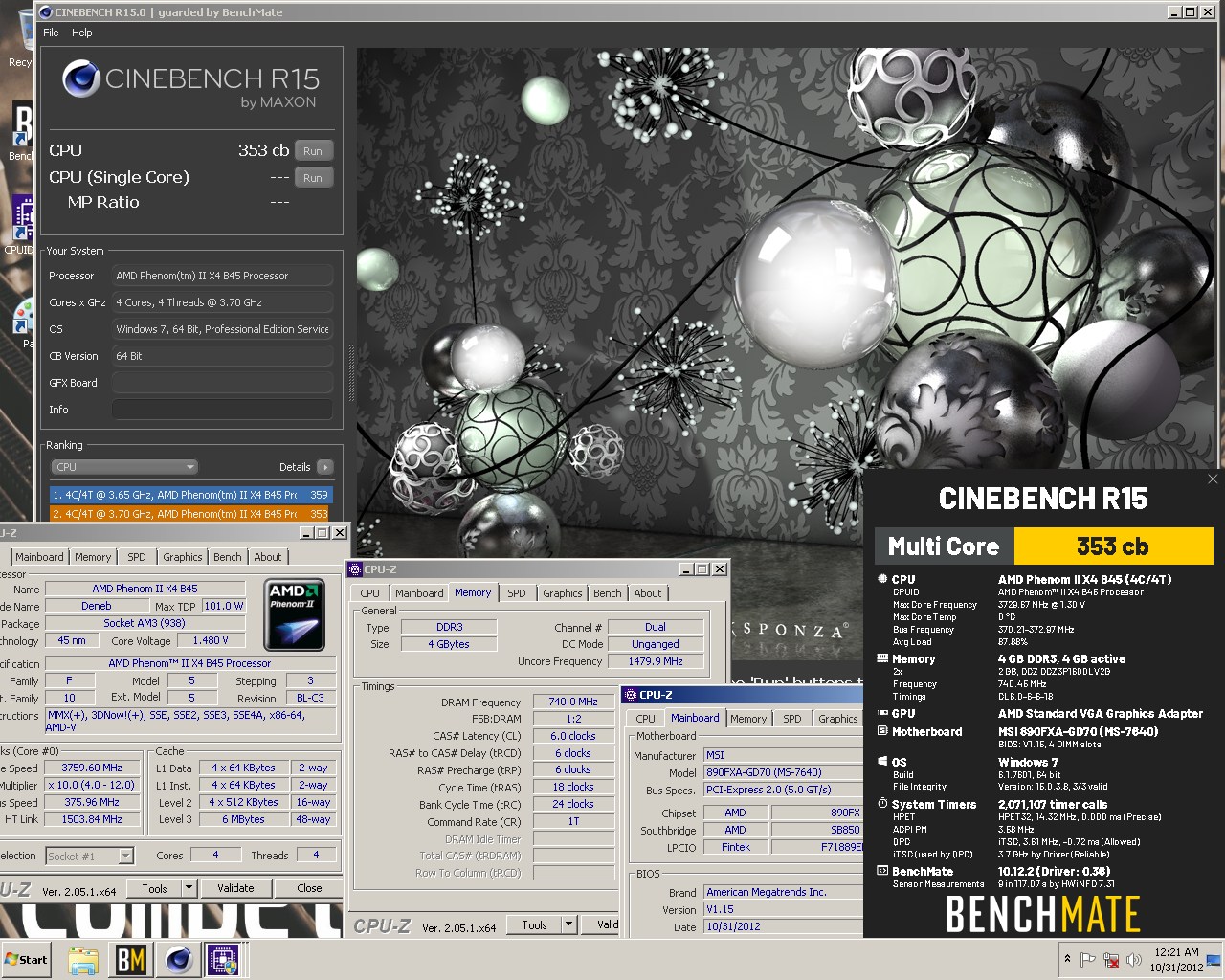Click the System Timers stopwatch icon

882,804
